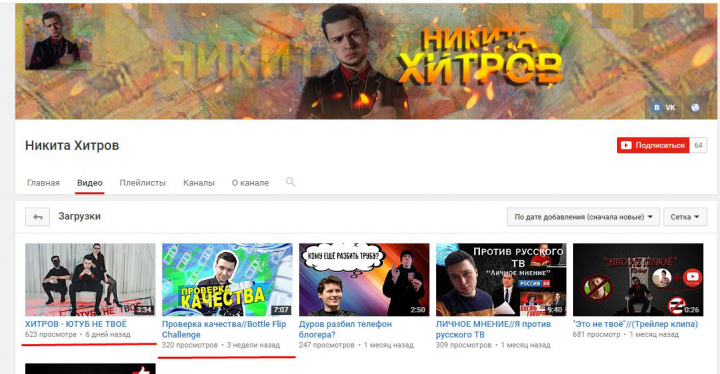Viewport: 720px width, 374px height.
Task: Click the 3 недели назад timestamp
Action: click(253, 345)
